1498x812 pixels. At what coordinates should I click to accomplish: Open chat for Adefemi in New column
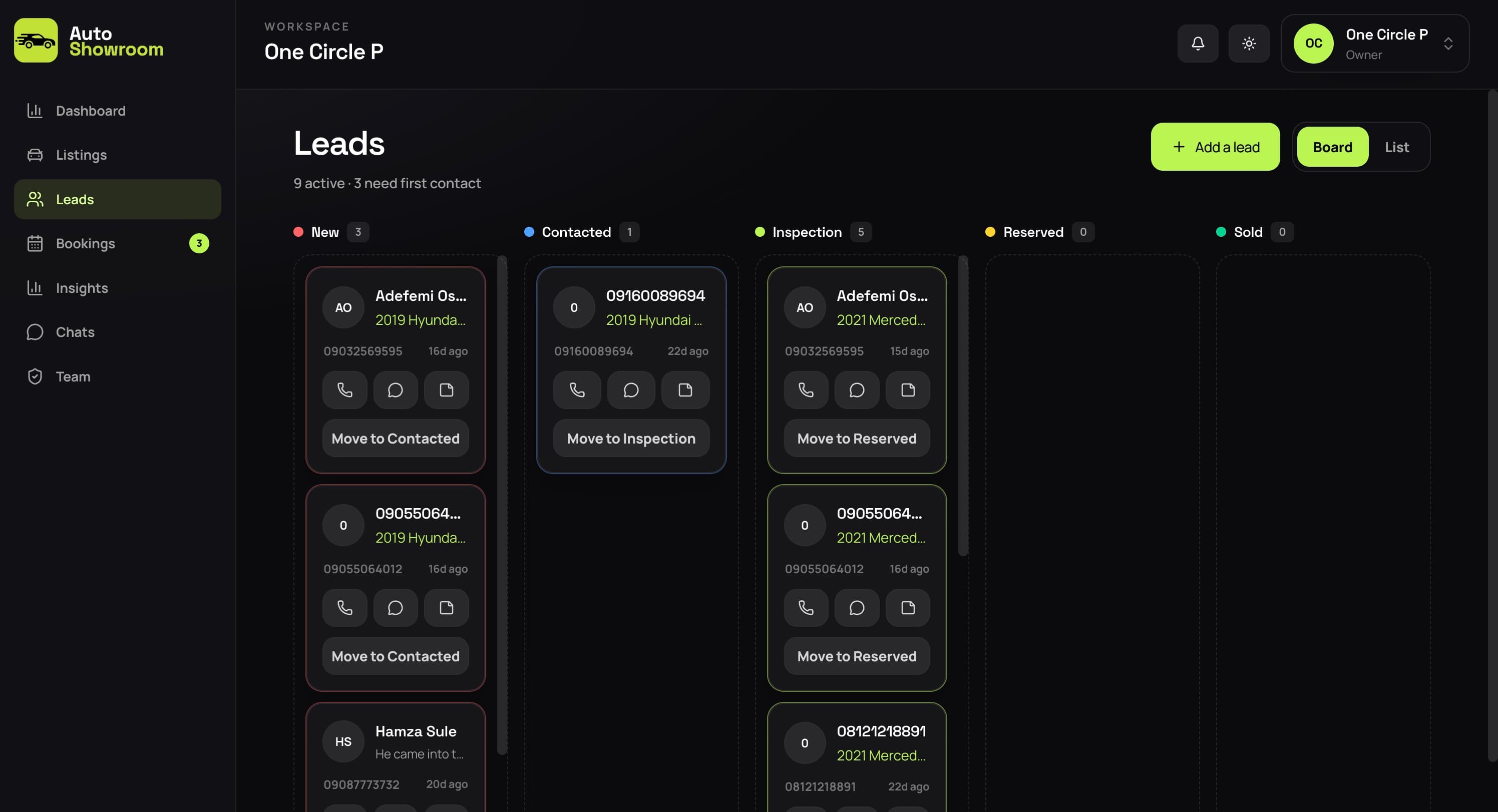tap(396, 389)
